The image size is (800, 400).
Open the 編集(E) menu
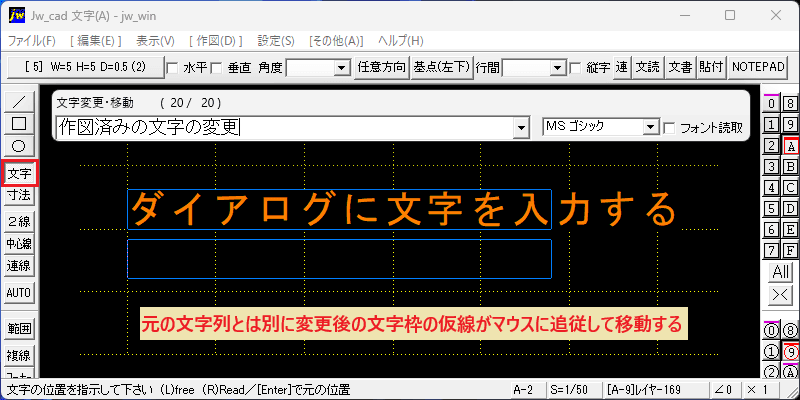pyautogui.click(x=96, y=41)
